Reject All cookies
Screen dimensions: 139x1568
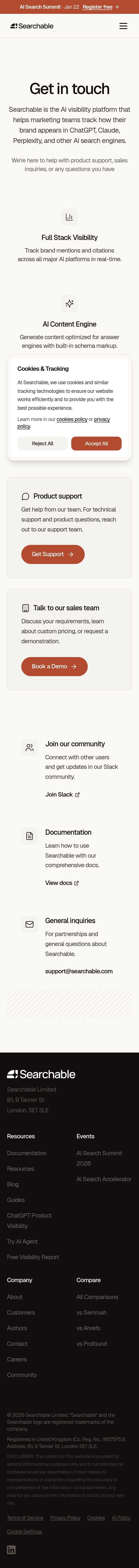coord(42,443)
